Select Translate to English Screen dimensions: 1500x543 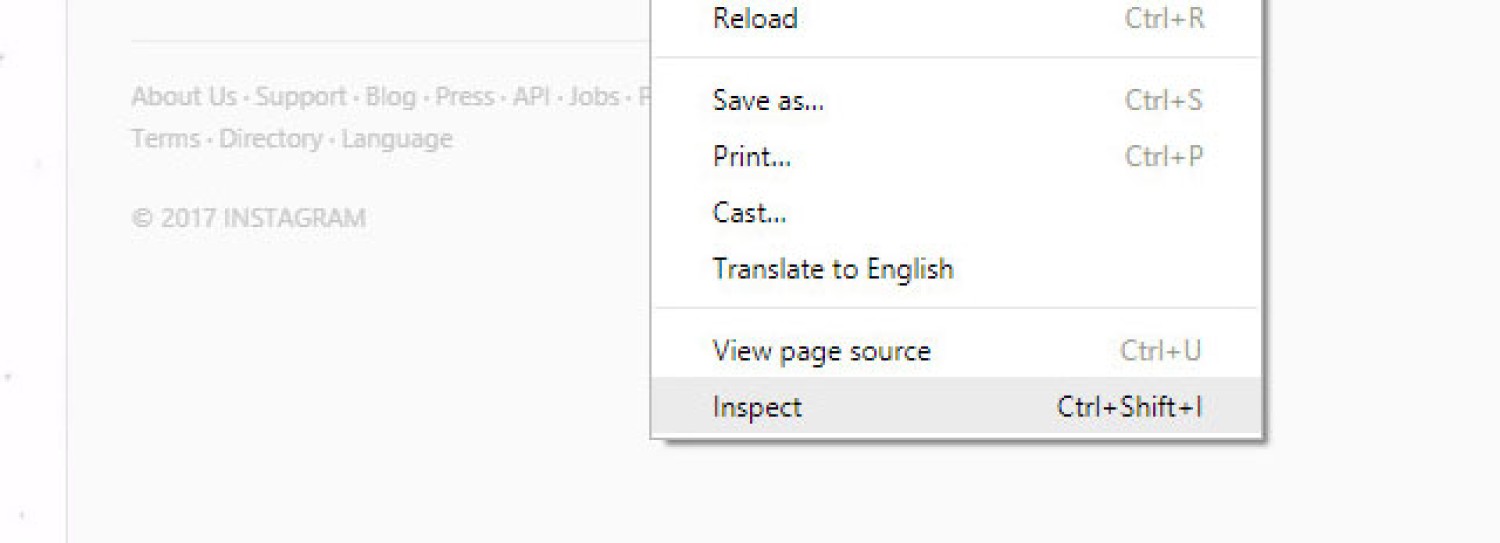[832, 269]
